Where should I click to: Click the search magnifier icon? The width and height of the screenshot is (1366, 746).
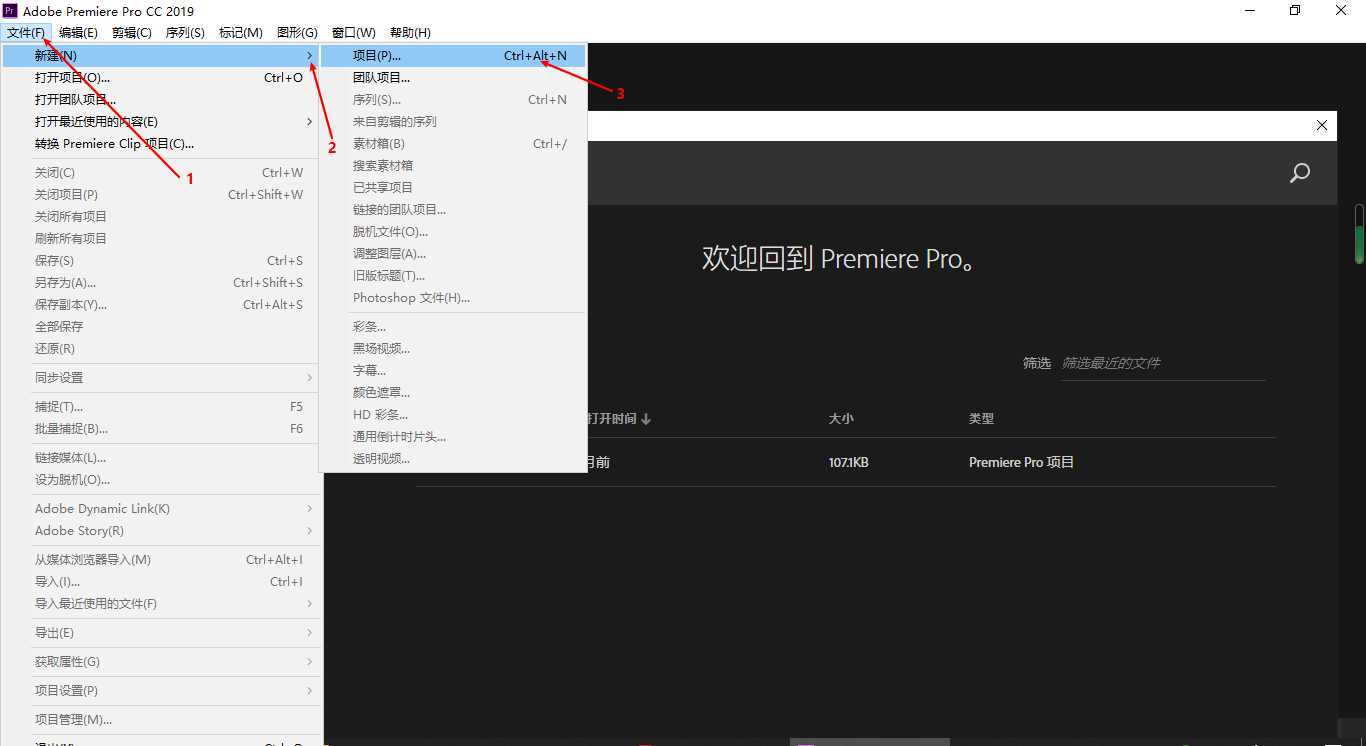1299,173
